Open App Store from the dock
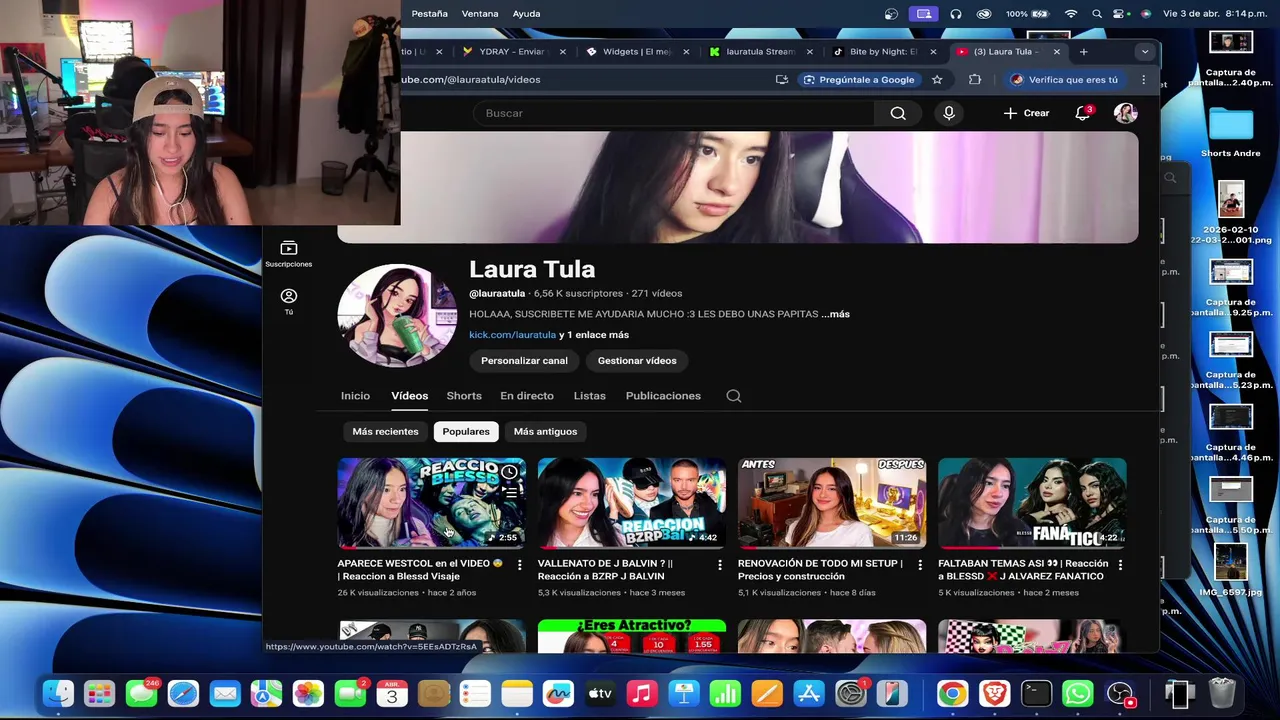This screenshot has height=720, width=1280. coord(808,693)
